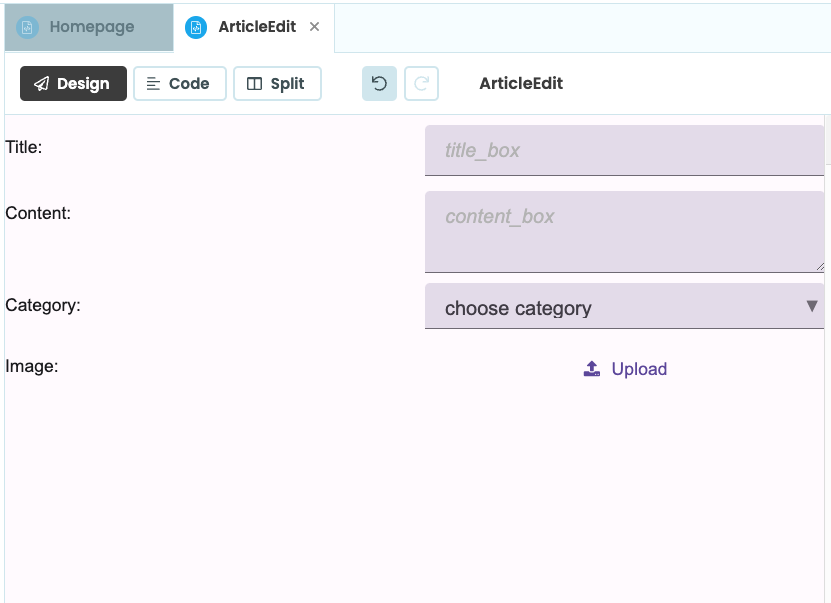The width and height of the screenshot is (831, 603).
Task: Click the Redo icon
Action: coord(421,84)
